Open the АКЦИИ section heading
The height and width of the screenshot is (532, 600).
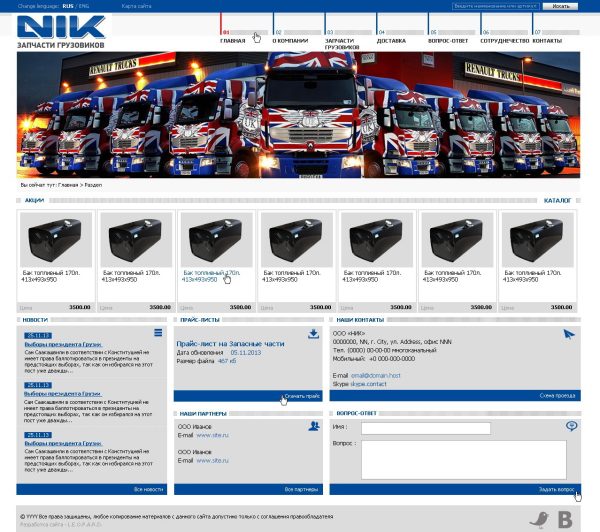[x=34, y=200]
